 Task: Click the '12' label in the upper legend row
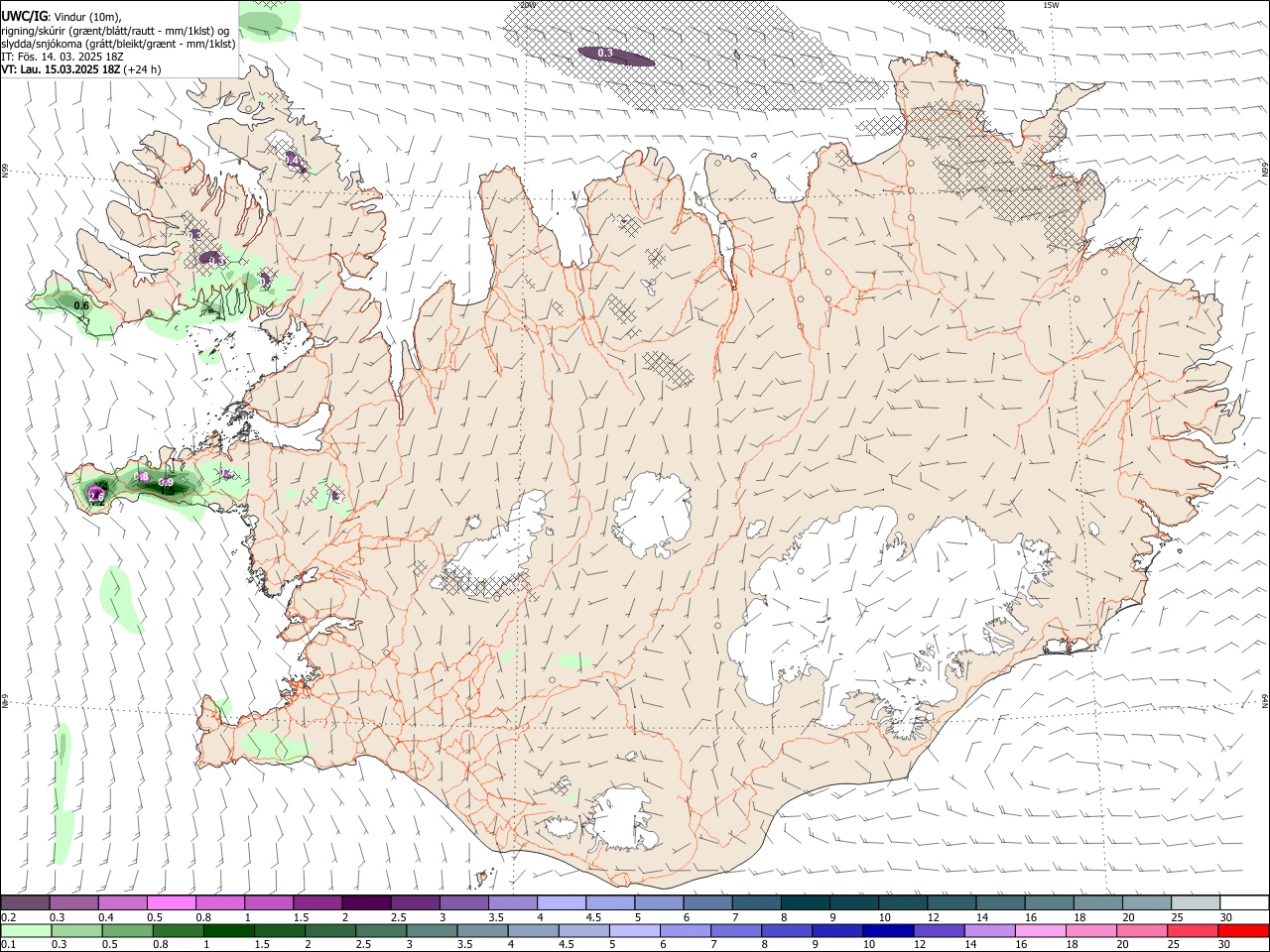click(x=933, y=917)
